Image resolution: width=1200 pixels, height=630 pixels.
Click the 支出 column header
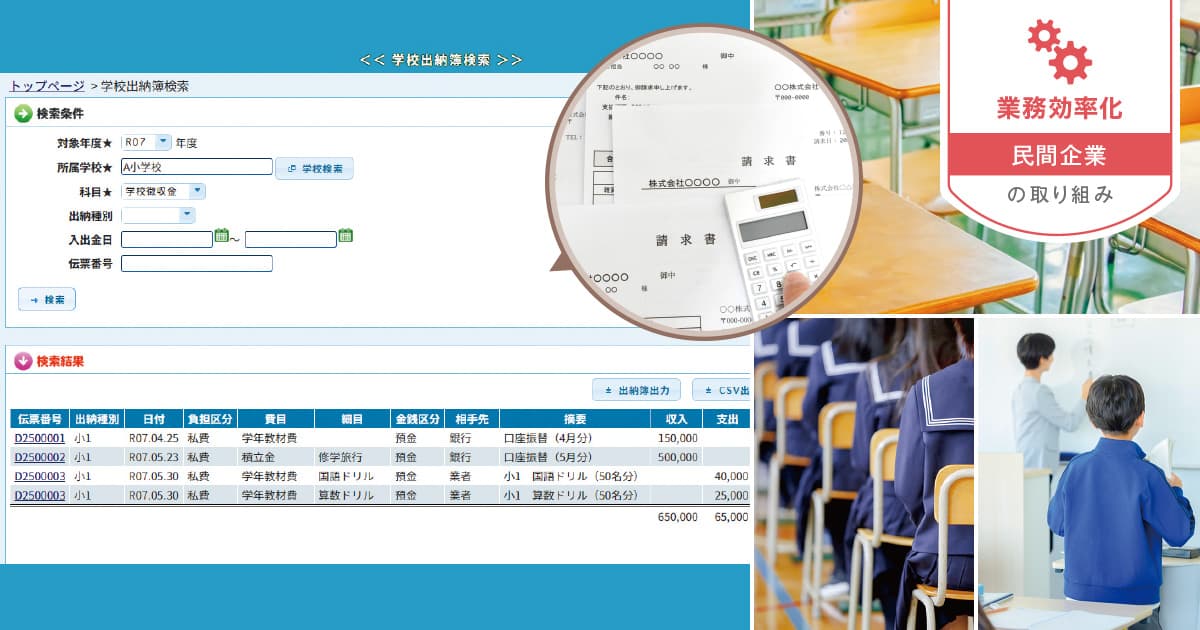pos(727,419)
